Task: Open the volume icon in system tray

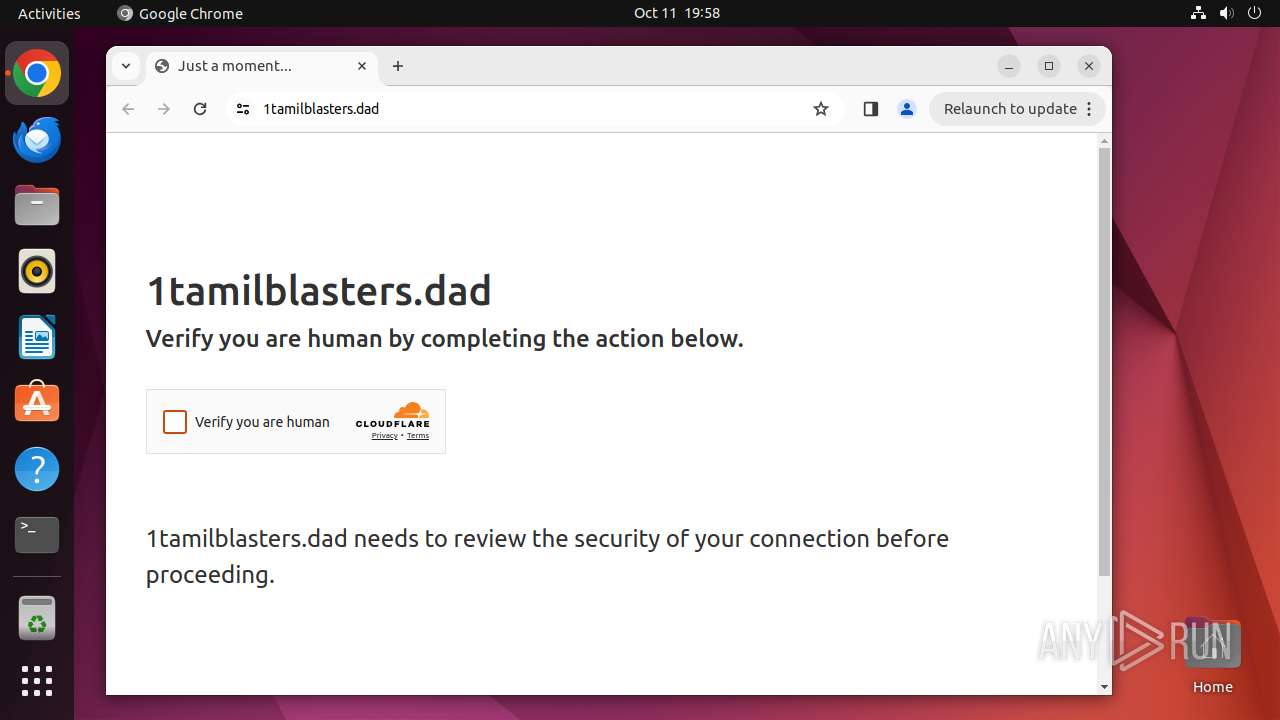Action: (x=1227, y=13)
